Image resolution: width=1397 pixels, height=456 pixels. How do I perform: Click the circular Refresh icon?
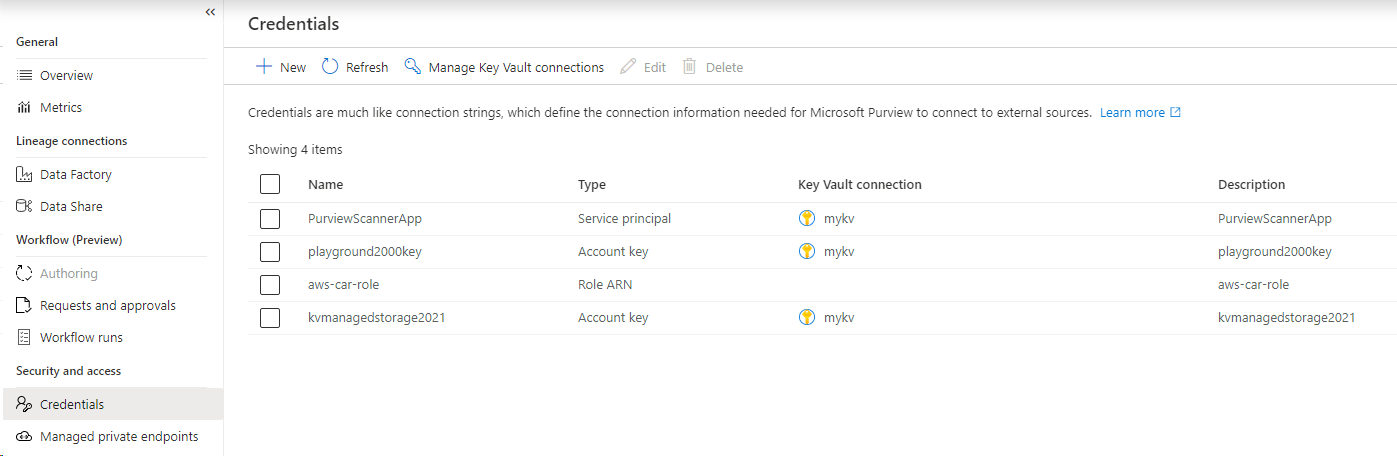click(x=330, y=67)
